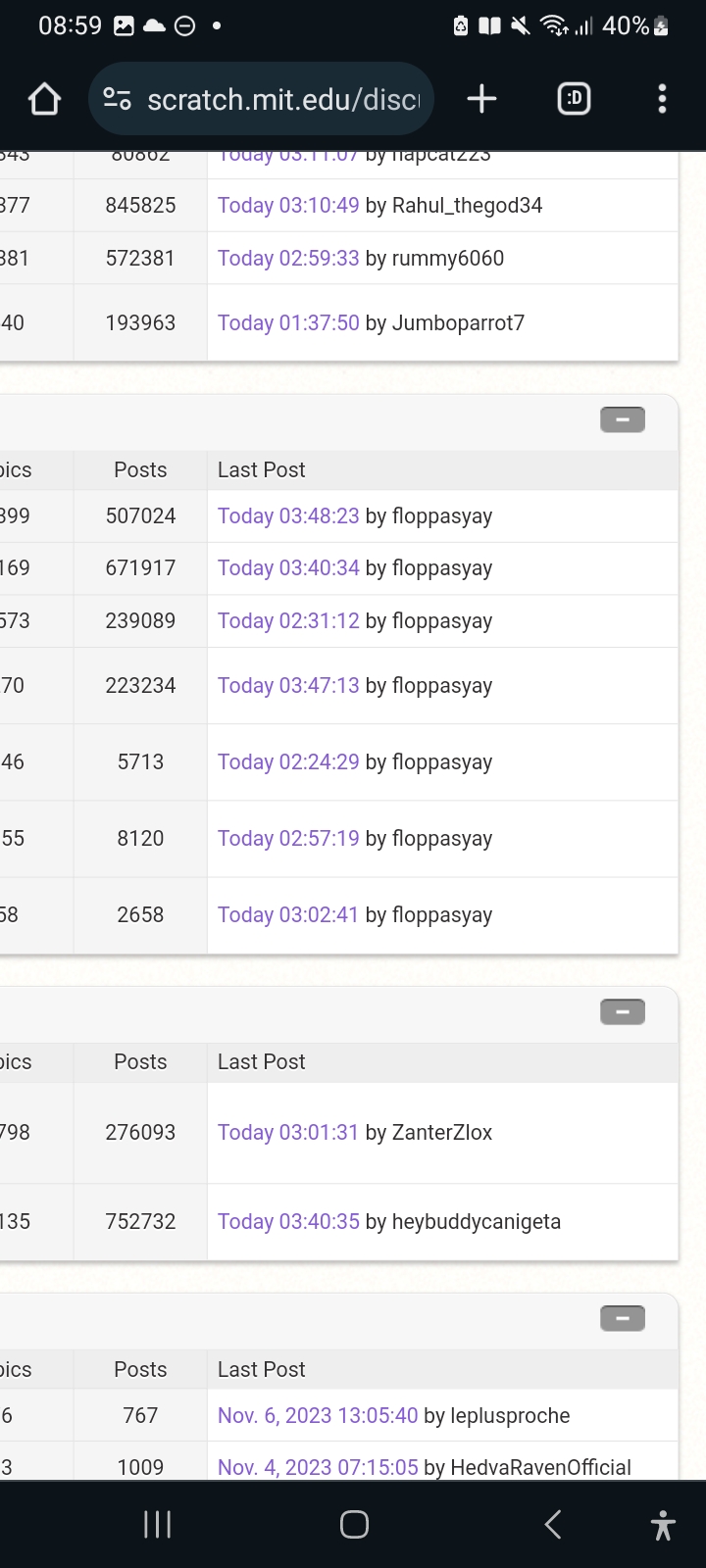Open last post Today 03:01:31 by ZanterZlox
The image size is (706, 1568).
(288, 1133)
